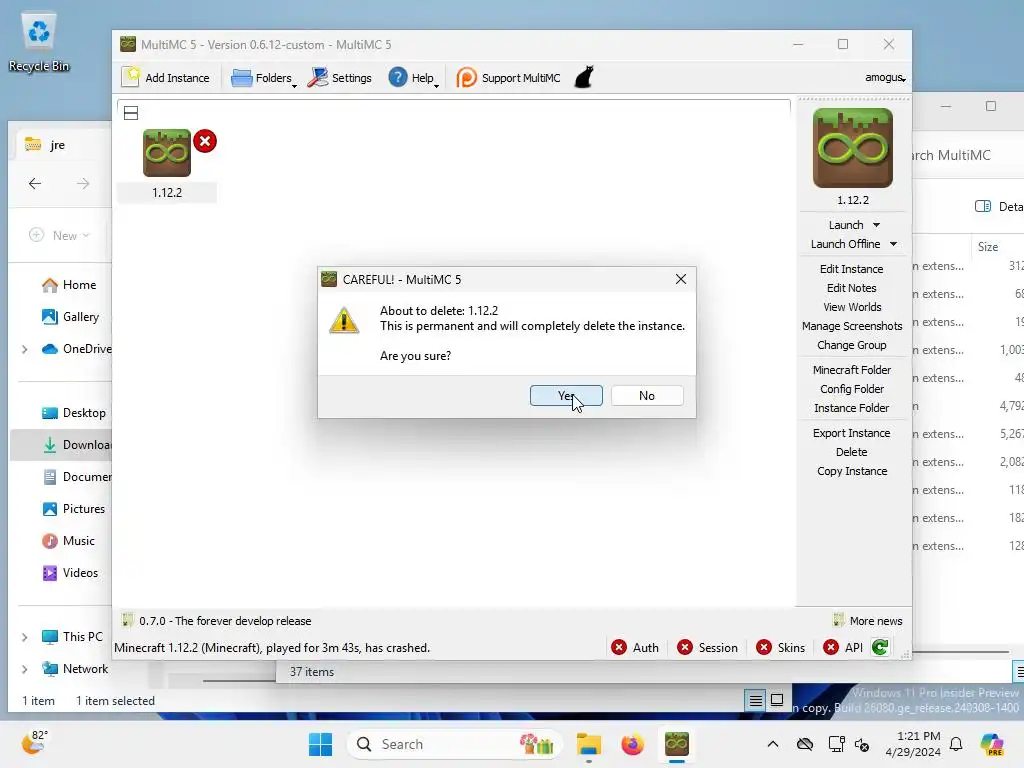Click the red crashed badge on instance
The height and width of the screenshot is (768, 1024).
point(205,141)
